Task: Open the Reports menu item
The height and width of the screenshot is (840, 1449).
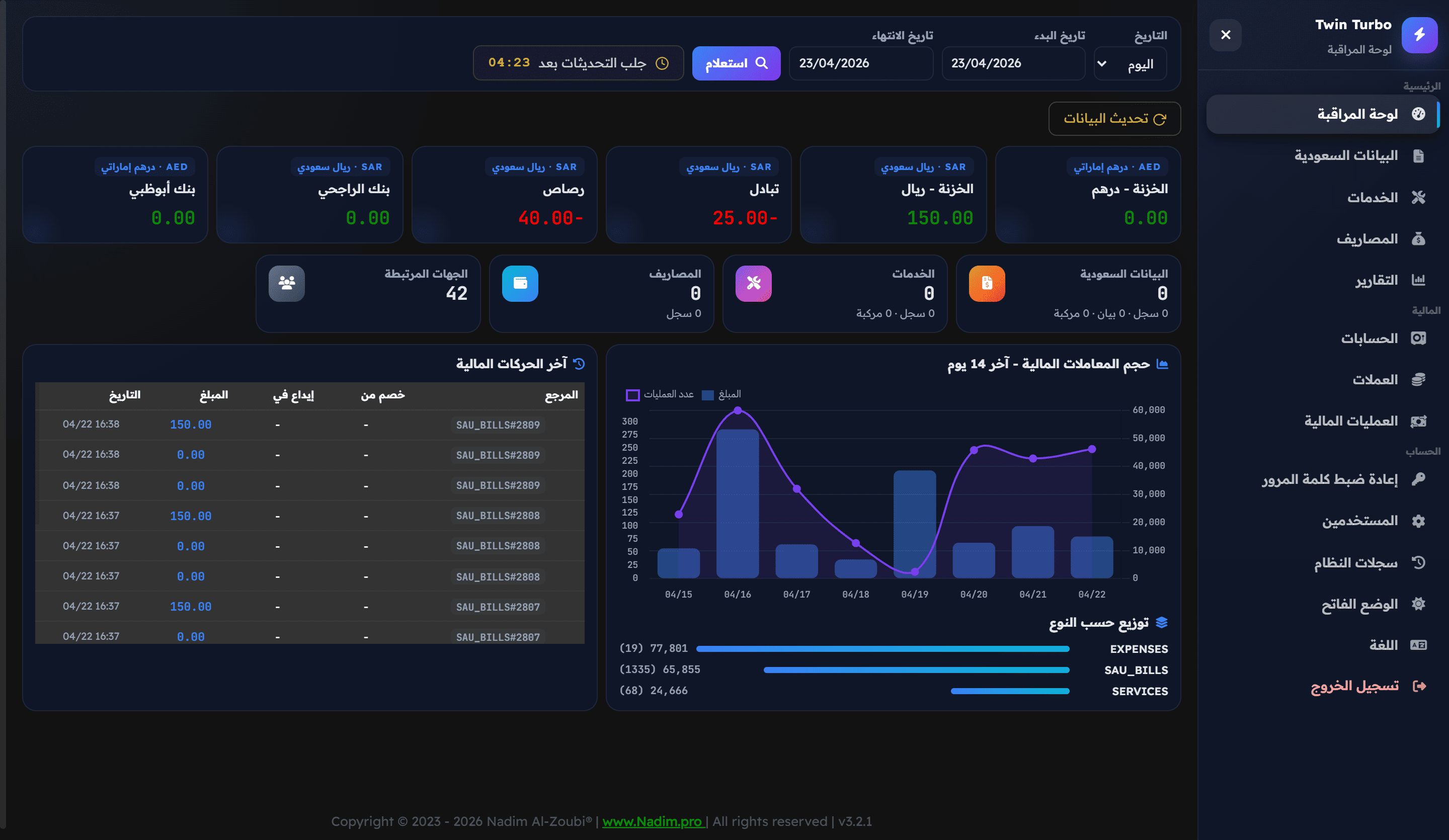Action: pyautogui.click(x=1376, y=280)
